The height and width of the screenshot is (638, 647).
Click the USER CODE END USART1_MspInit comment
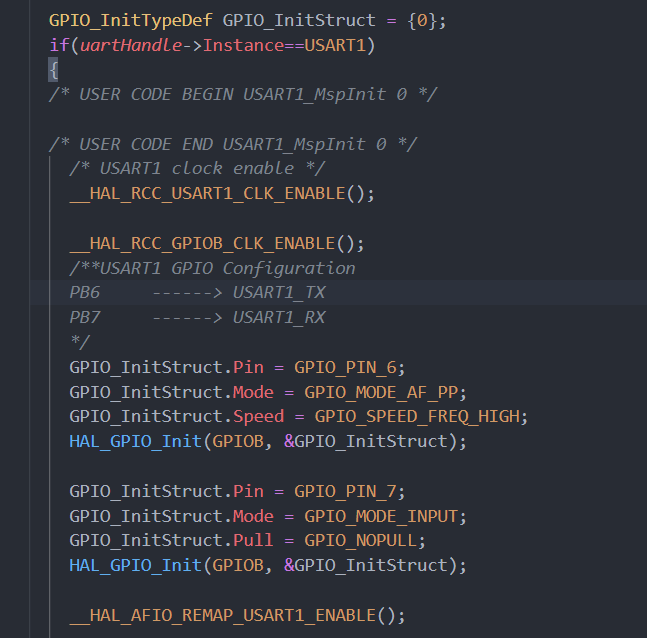click(233, 144)
